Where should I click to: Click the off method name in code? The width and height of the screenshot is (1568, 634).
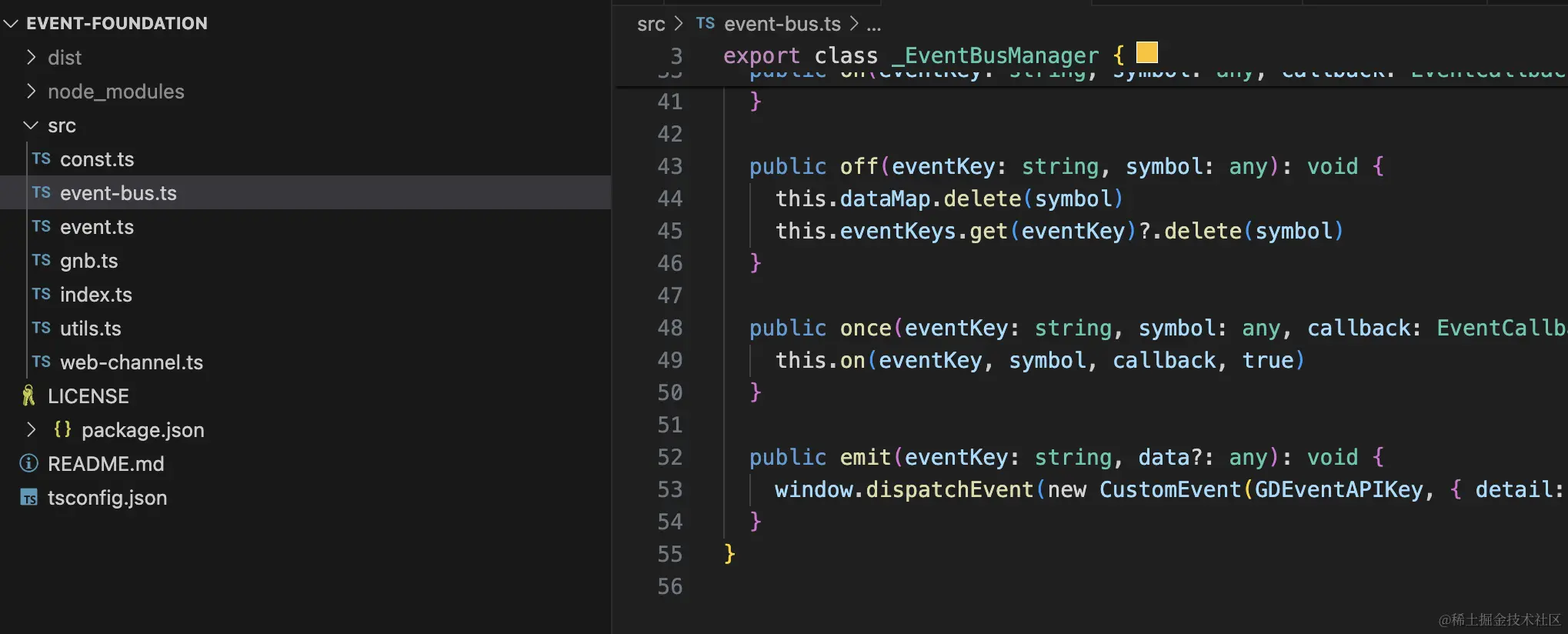tap(859, 166)
